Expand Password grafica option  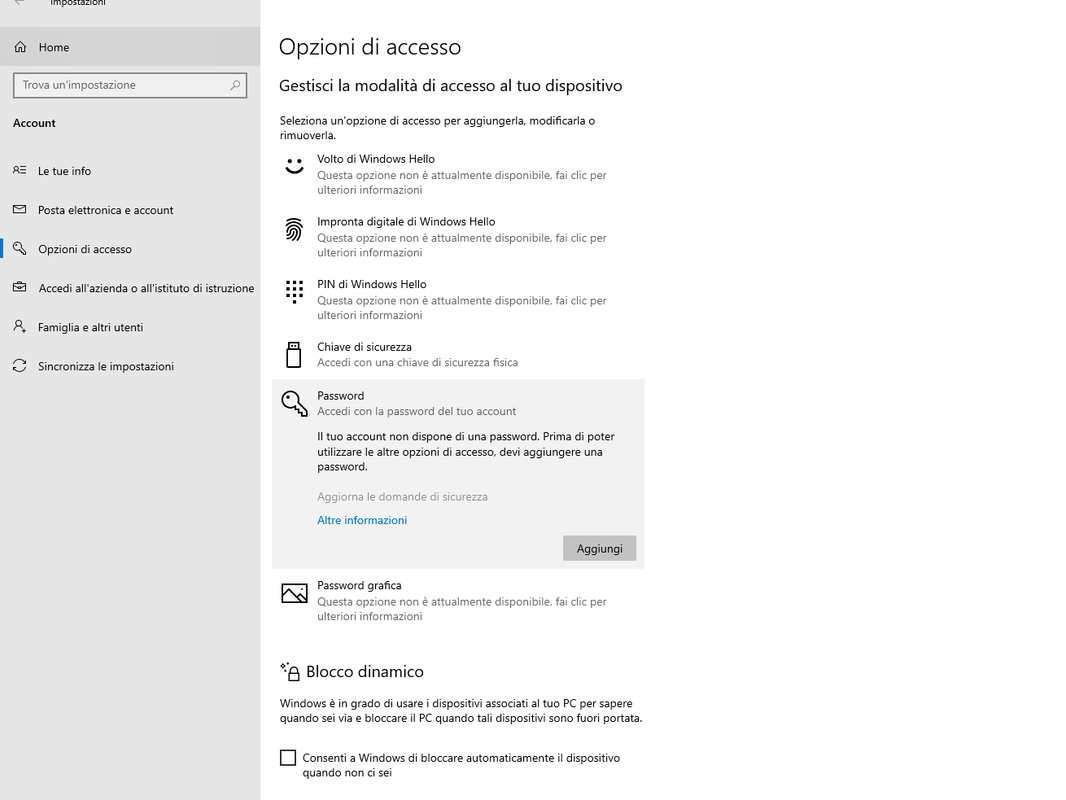tap(458, 601)
